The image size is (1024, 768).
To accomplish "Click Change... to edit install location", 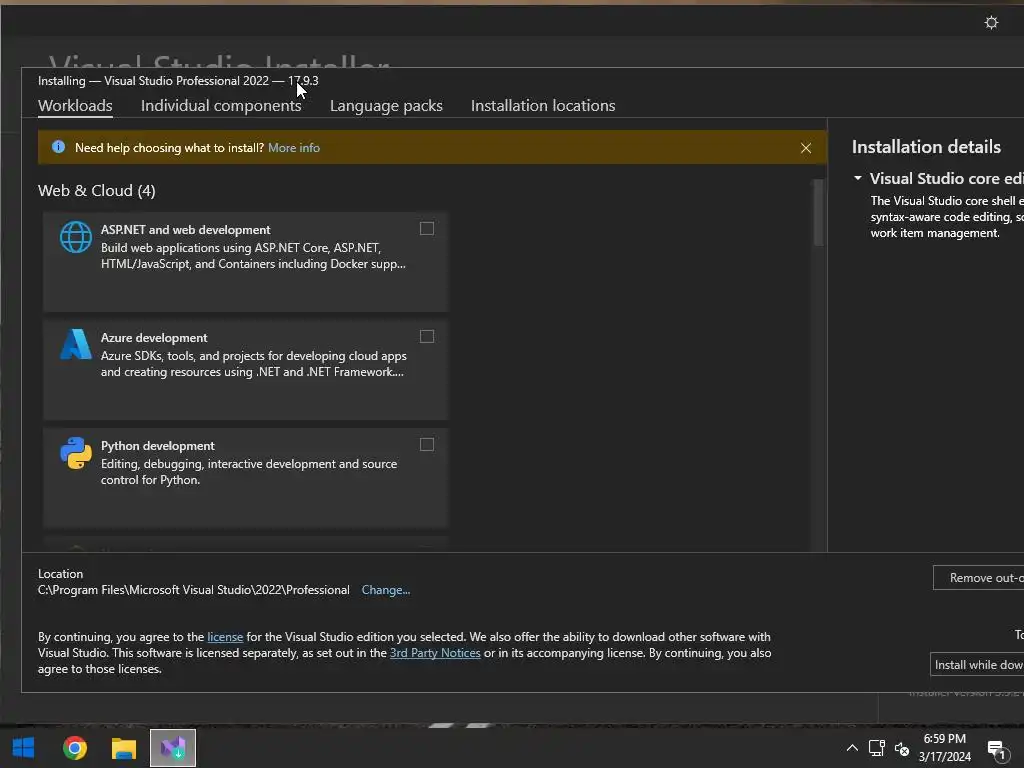I will (x=386, y=590).
